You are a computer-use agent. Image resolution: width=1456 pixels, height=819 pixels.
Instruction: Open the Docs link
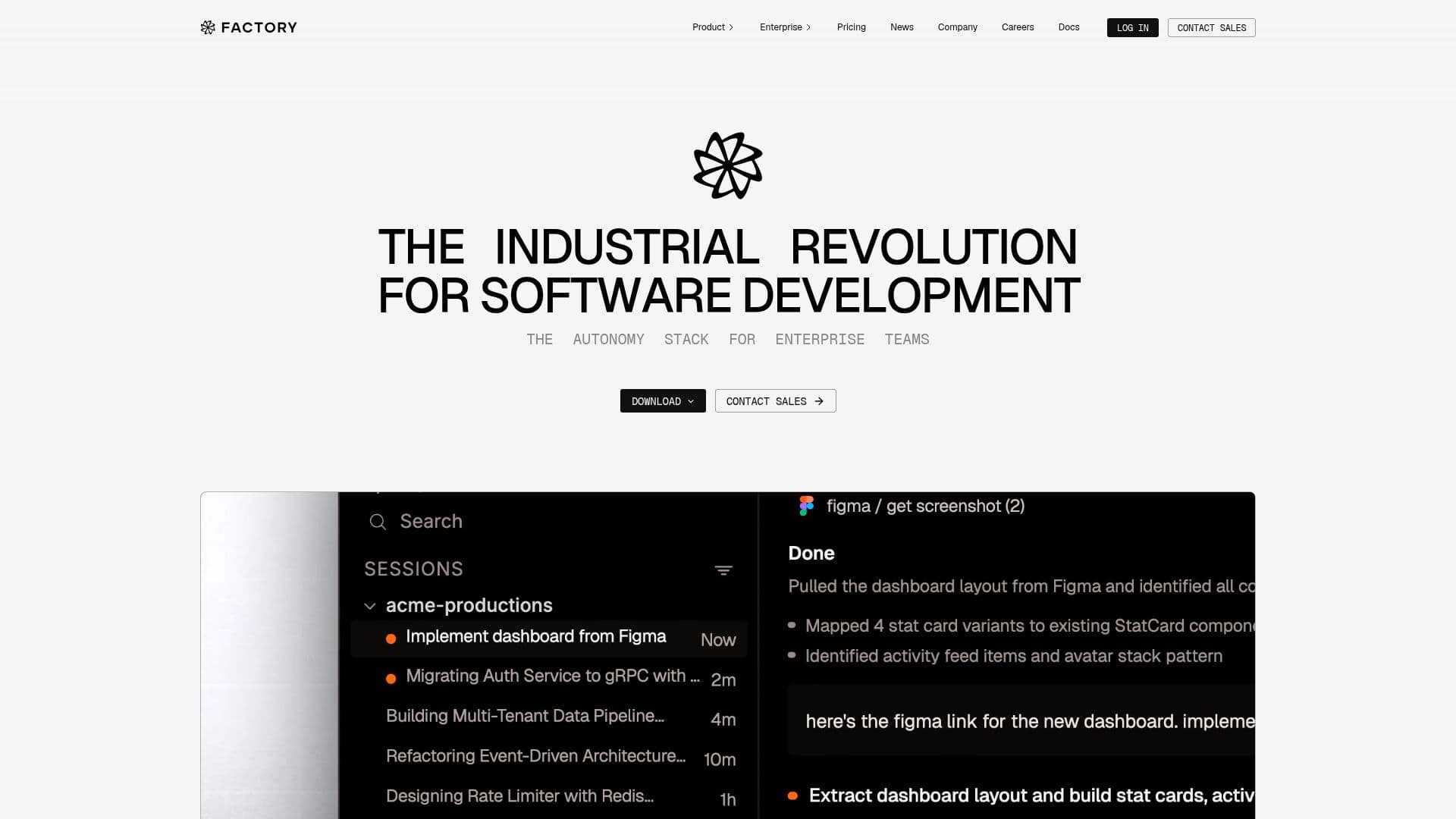pyautogui.click(x=1068, y=27)
